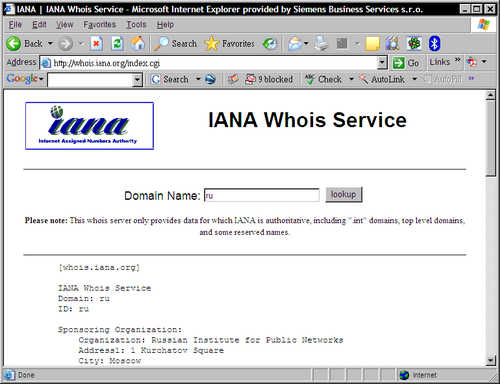The height and width of the screenshot is (384, 500).
Task: Expand the address bar dropdown
Action: [382, 63]
